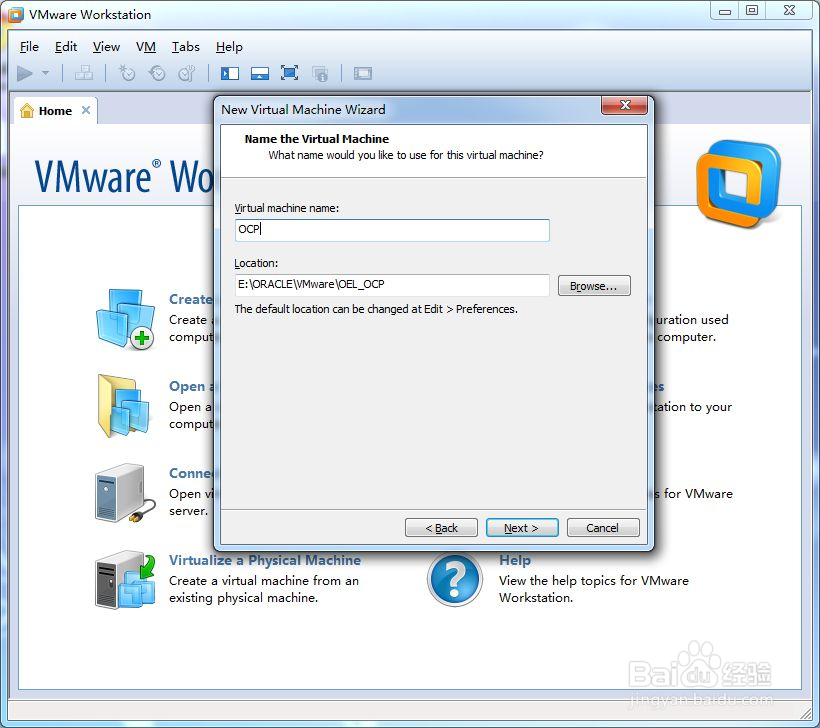Click the Revert to Snapshot toolbar icon
820x728 pixels.
coord(157,73)
